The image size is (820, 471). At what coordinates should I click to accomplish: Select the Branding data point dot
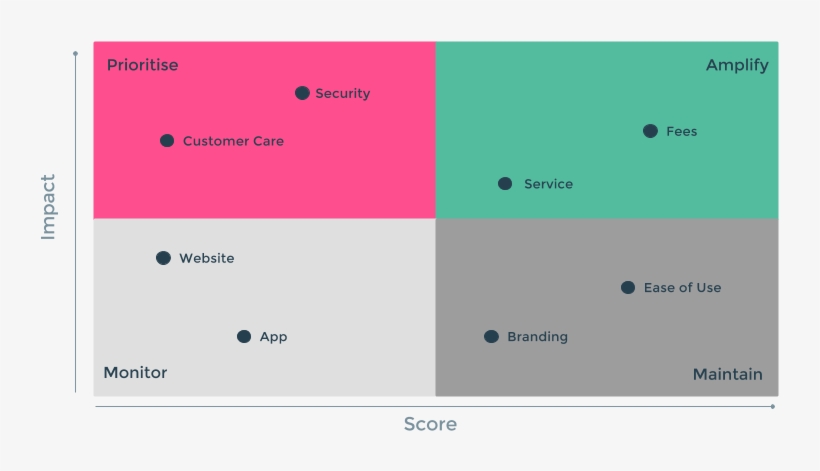pos(491,337)
